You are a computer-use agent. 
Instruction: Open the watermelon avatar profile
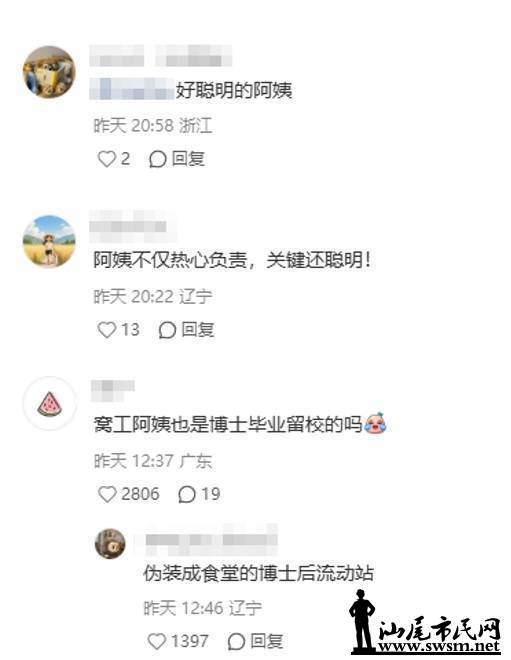[x=49, y=403]
